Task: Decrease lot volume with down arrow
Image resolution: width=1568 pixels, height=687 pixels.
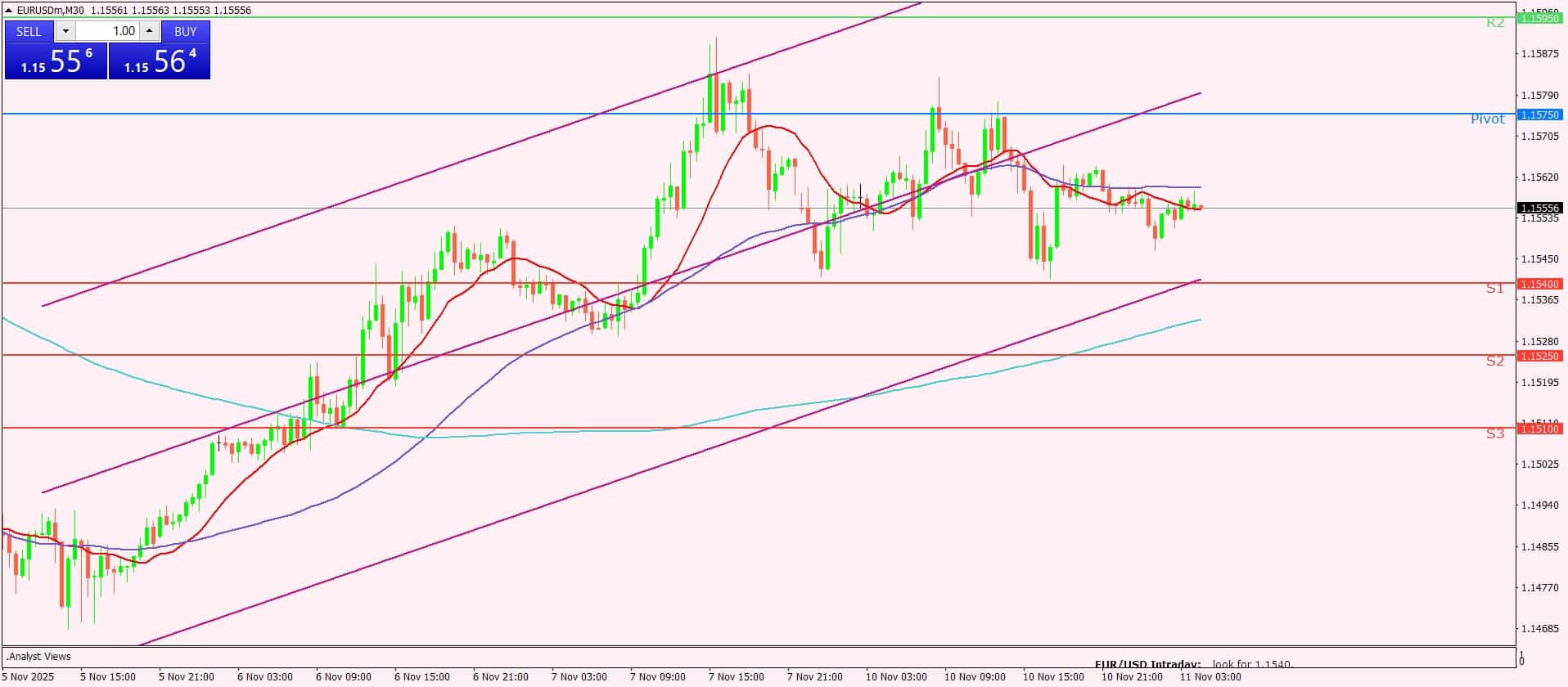Action: tap(65, 31)
